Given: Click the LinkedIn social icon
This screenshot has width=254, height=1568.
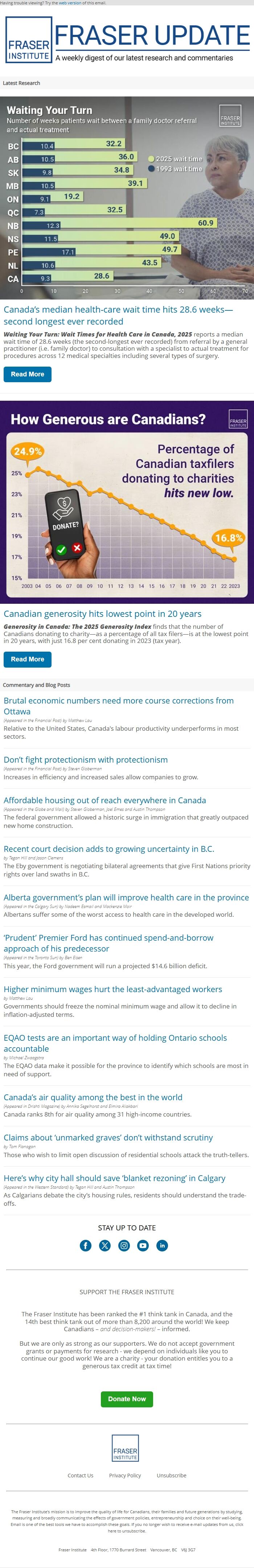Looking at the screenshot, I should 162,1245.
